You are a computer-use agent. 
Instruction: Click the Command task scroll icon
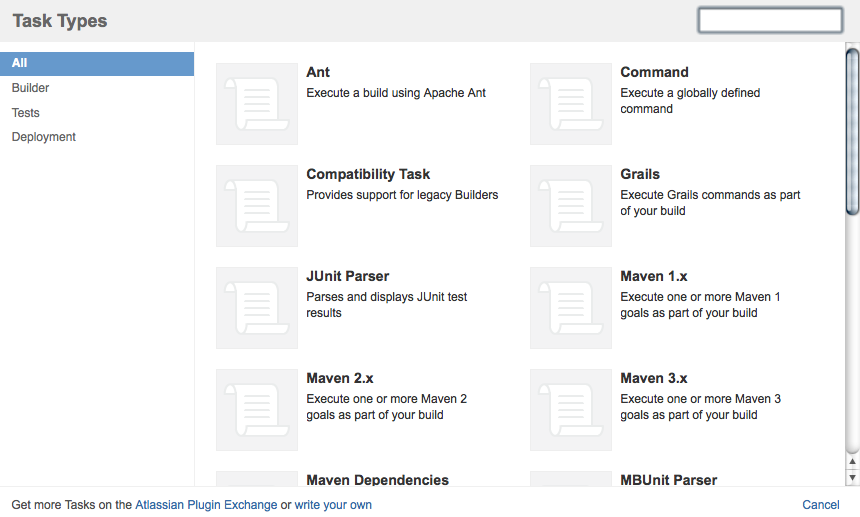click(571, 104)
